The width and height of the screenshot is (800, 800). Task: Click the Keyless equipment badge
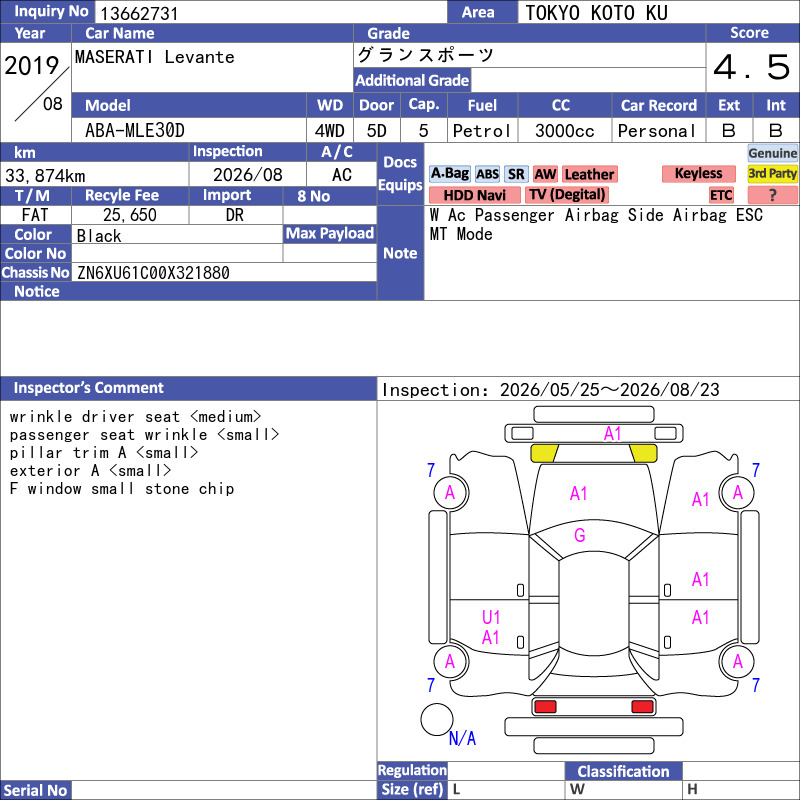(698, 173)
